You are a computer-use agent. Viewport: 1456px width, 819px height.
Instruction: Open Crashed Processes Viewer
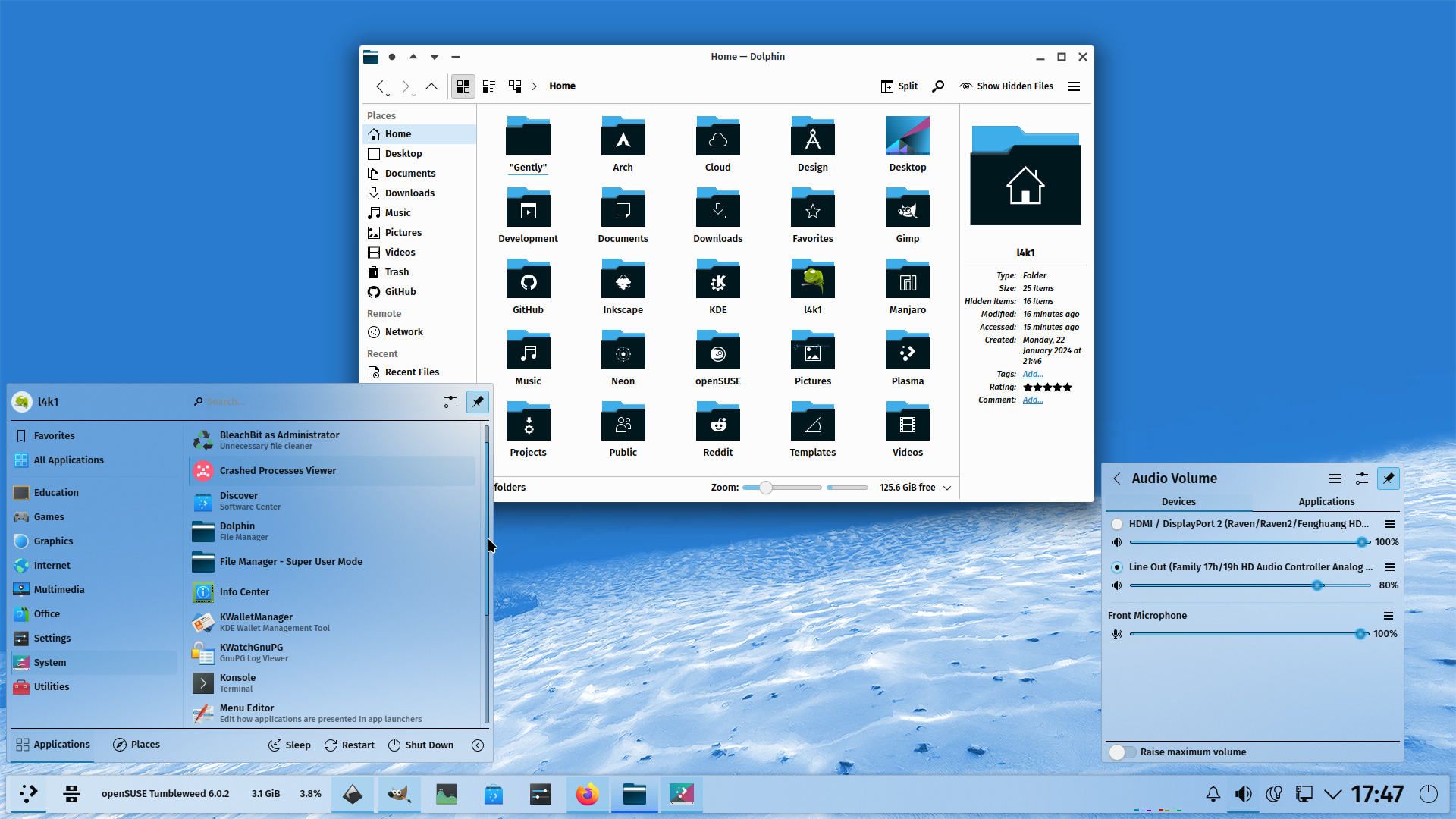coord(332,471)
